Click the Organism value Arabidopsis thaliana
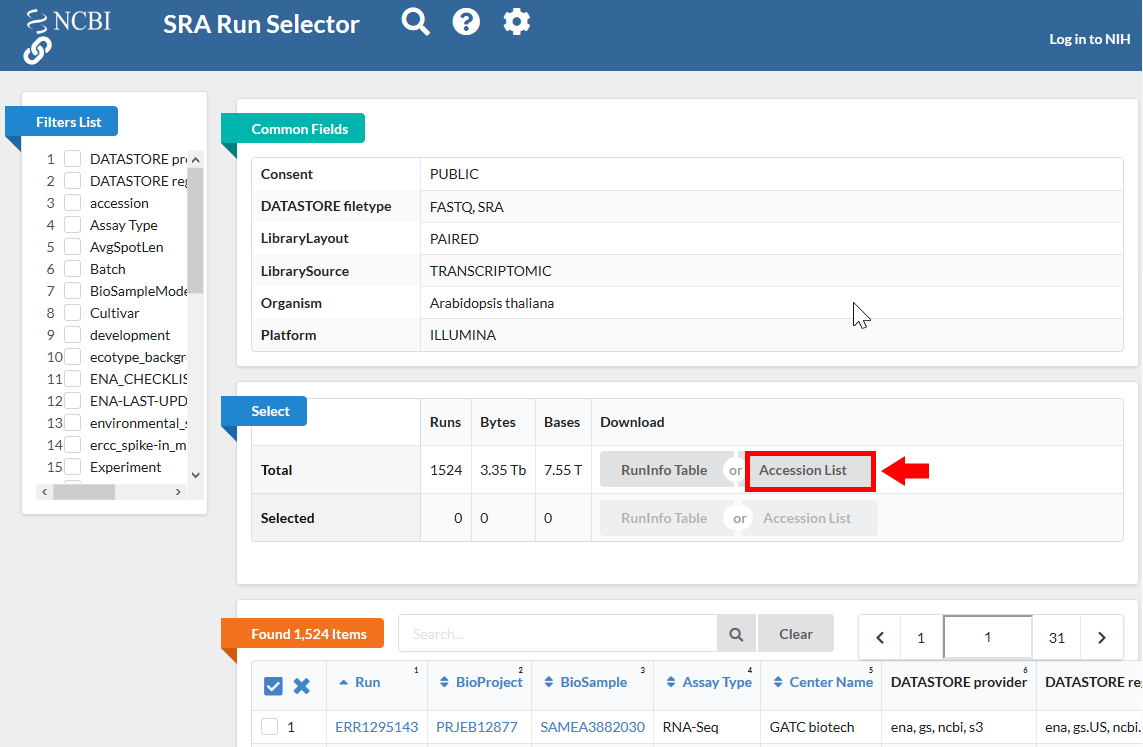 pos(492,303)
